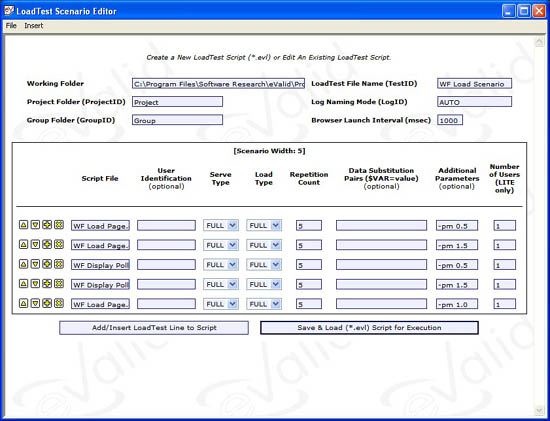This screenshot has height=421, width=550.
Task: Open Load Type dropdown for -pm 1.5 Load Page row
Action: [264, 245]
